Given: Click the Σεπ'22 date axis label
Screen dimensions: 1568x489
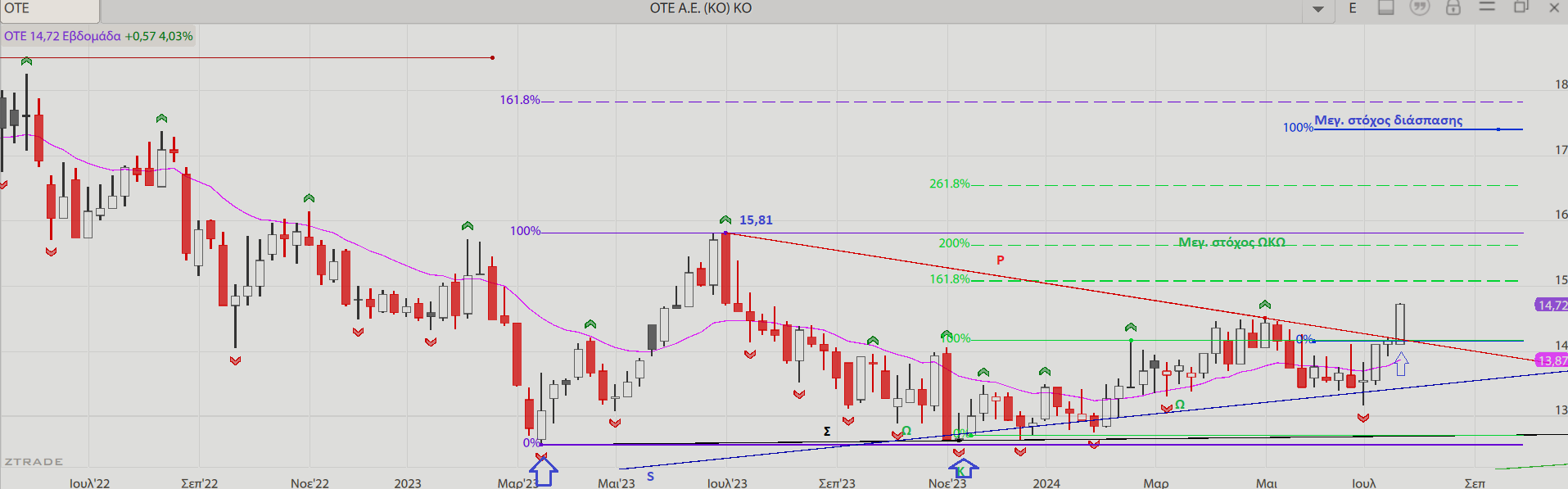Looking at the screenshot, I should tap(200, 483).
